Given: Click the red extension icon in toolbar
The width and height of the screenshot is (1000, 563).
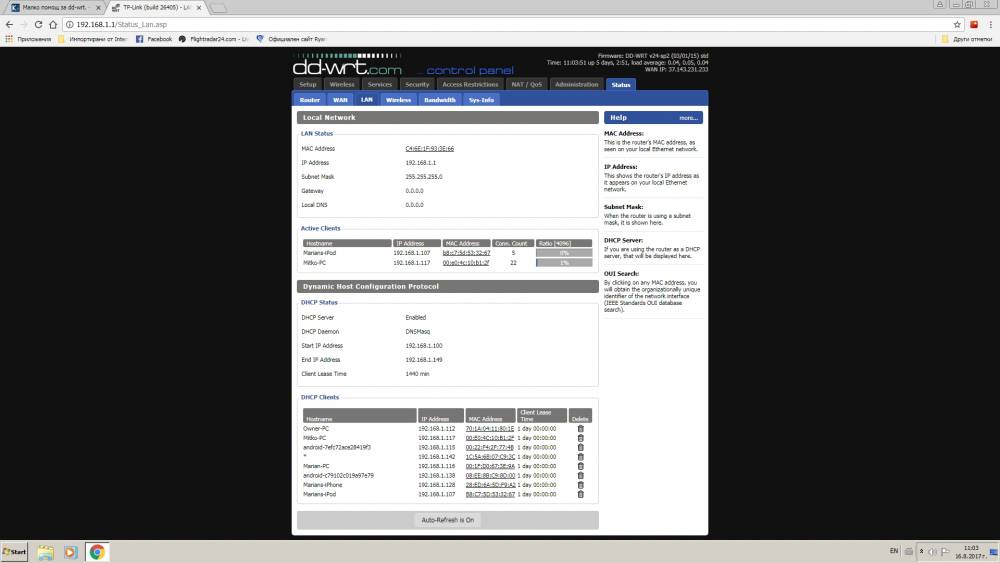Looking at the screenshot, I should coord(974,24).
